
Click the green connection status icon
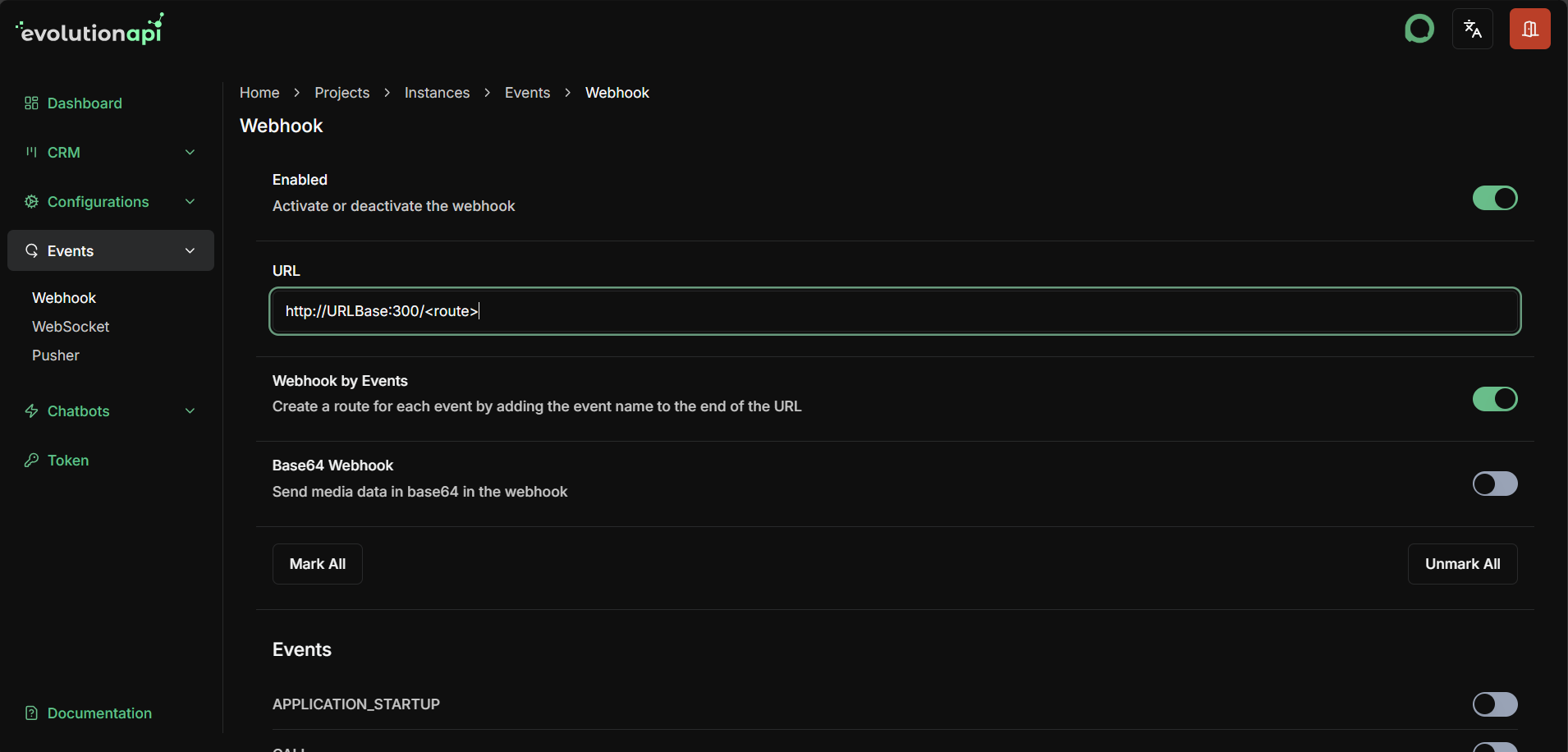pos(1419,29)
